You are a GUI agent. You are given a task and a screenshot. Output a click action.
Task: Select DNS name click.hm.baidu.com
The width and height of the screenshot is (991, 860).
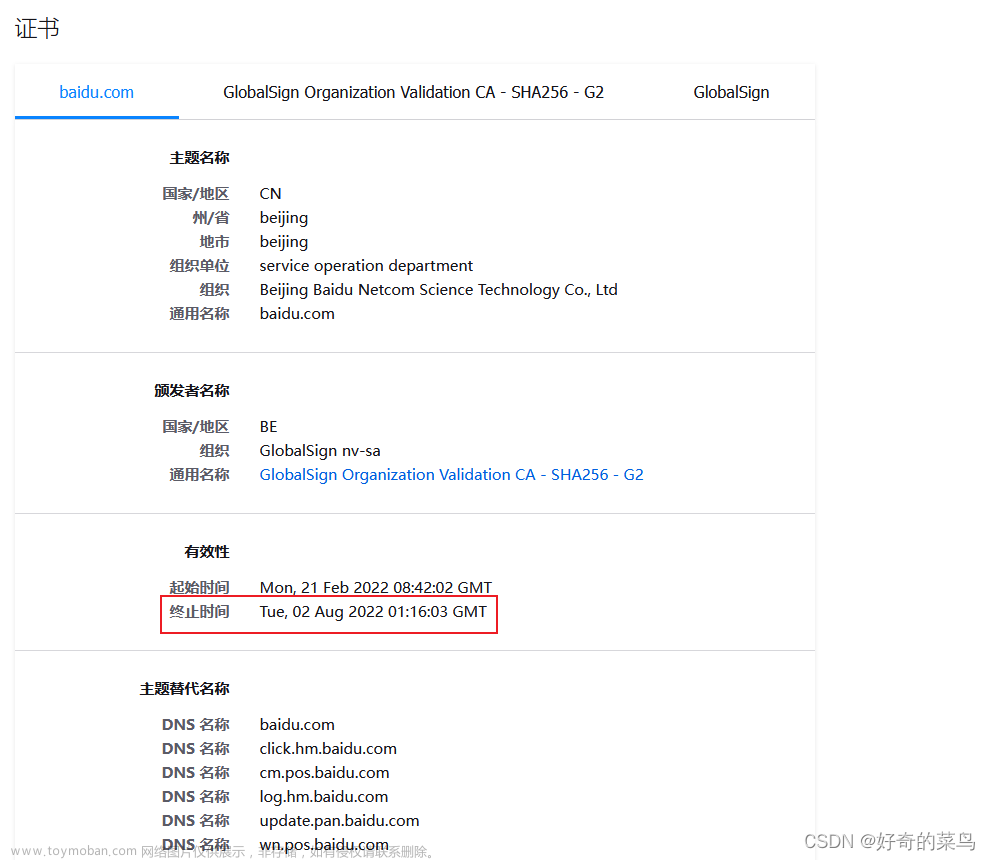[x=328, y=749]
